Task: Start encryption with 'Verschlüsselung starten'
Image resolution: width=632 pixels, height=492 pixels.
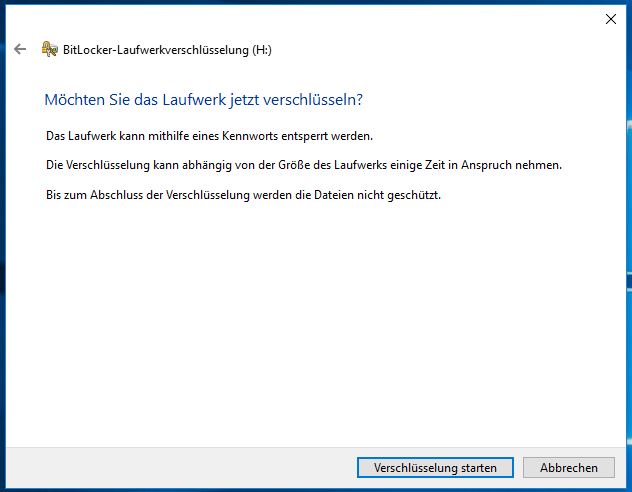Action: (x=435, y=467)
